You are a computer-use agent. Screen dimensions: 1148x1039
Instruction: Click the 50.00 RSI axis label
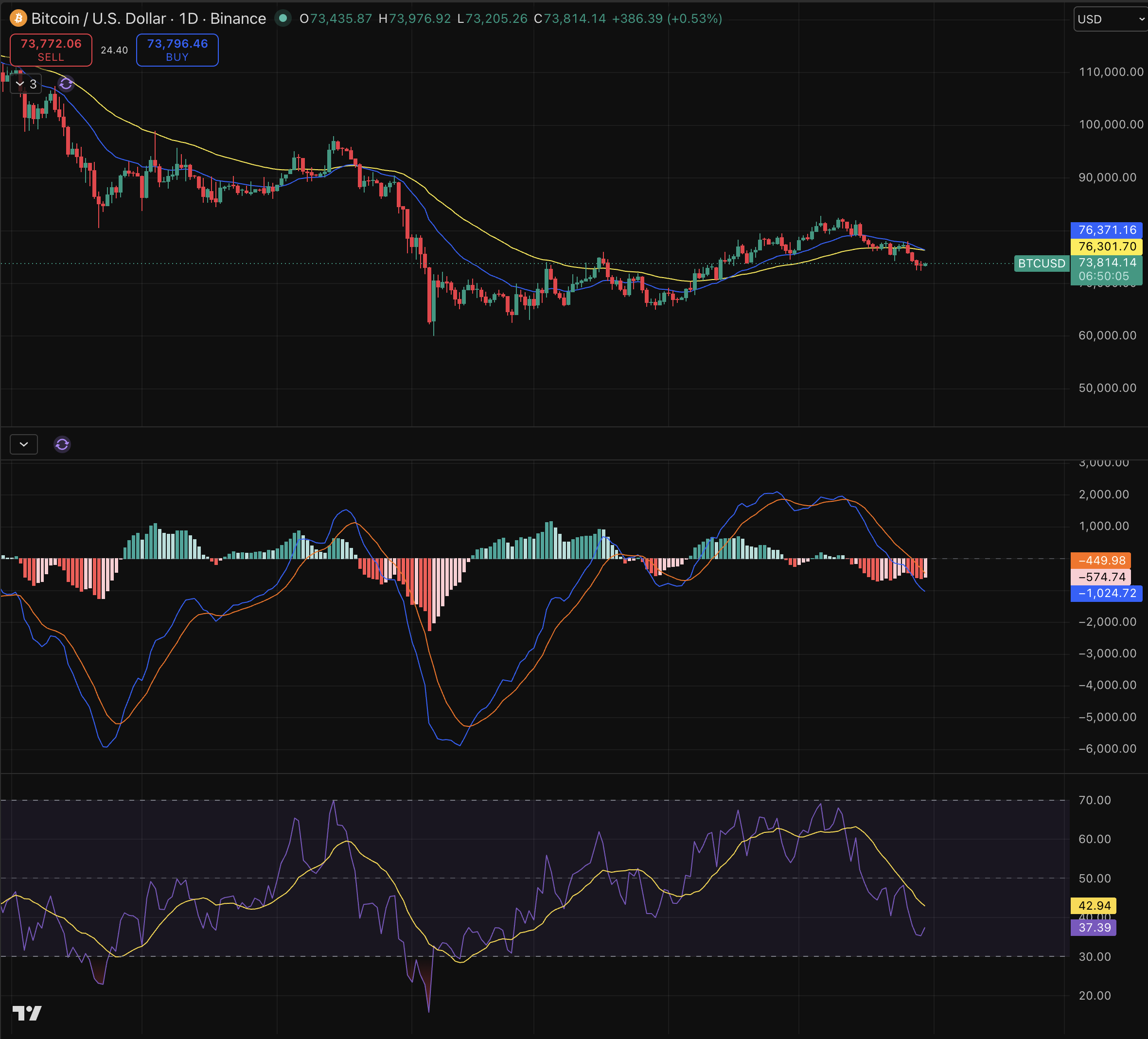click(1095, 879)
